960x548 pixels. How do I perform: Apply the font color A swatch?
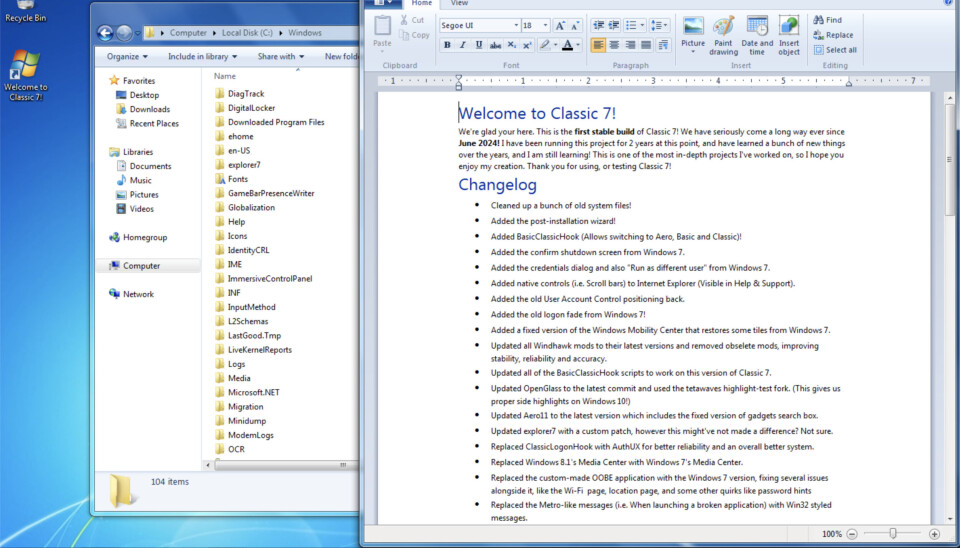click(568, 45)
